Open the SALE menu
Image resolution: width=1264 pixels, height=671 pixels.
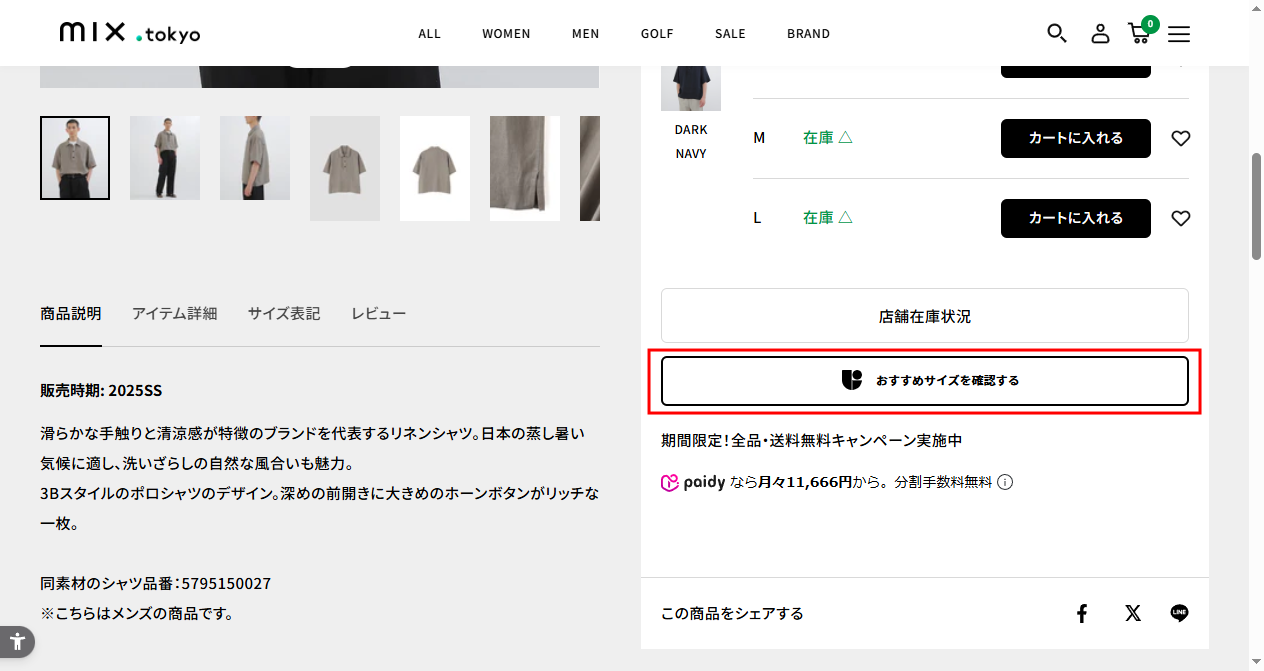pos(730,34)
